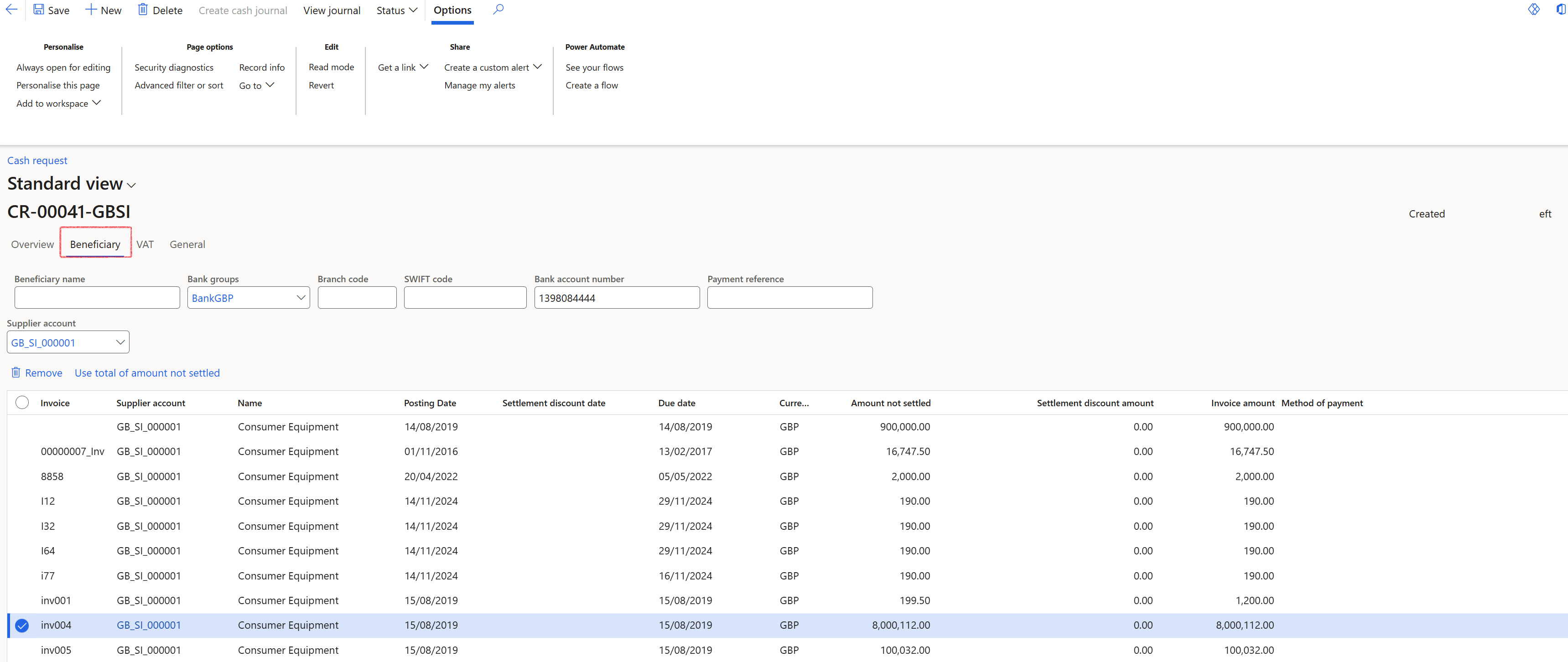Deselect the checked inv004 row checkbox
1568x662 pixels.
(x=22, y=626)
